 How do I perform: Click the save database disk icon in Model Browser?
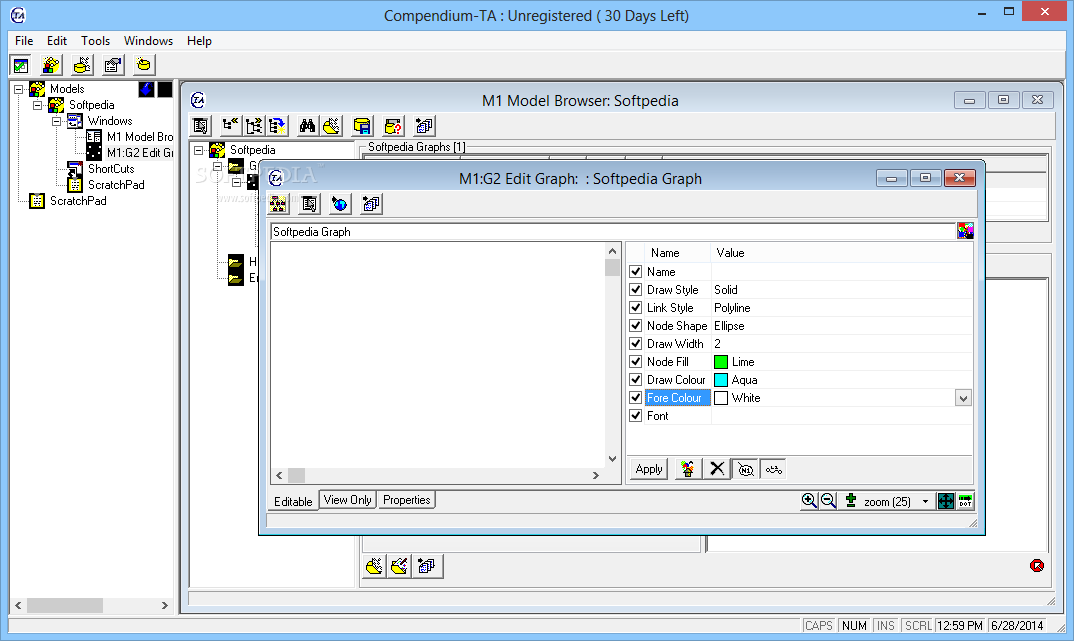pos(362,126)
